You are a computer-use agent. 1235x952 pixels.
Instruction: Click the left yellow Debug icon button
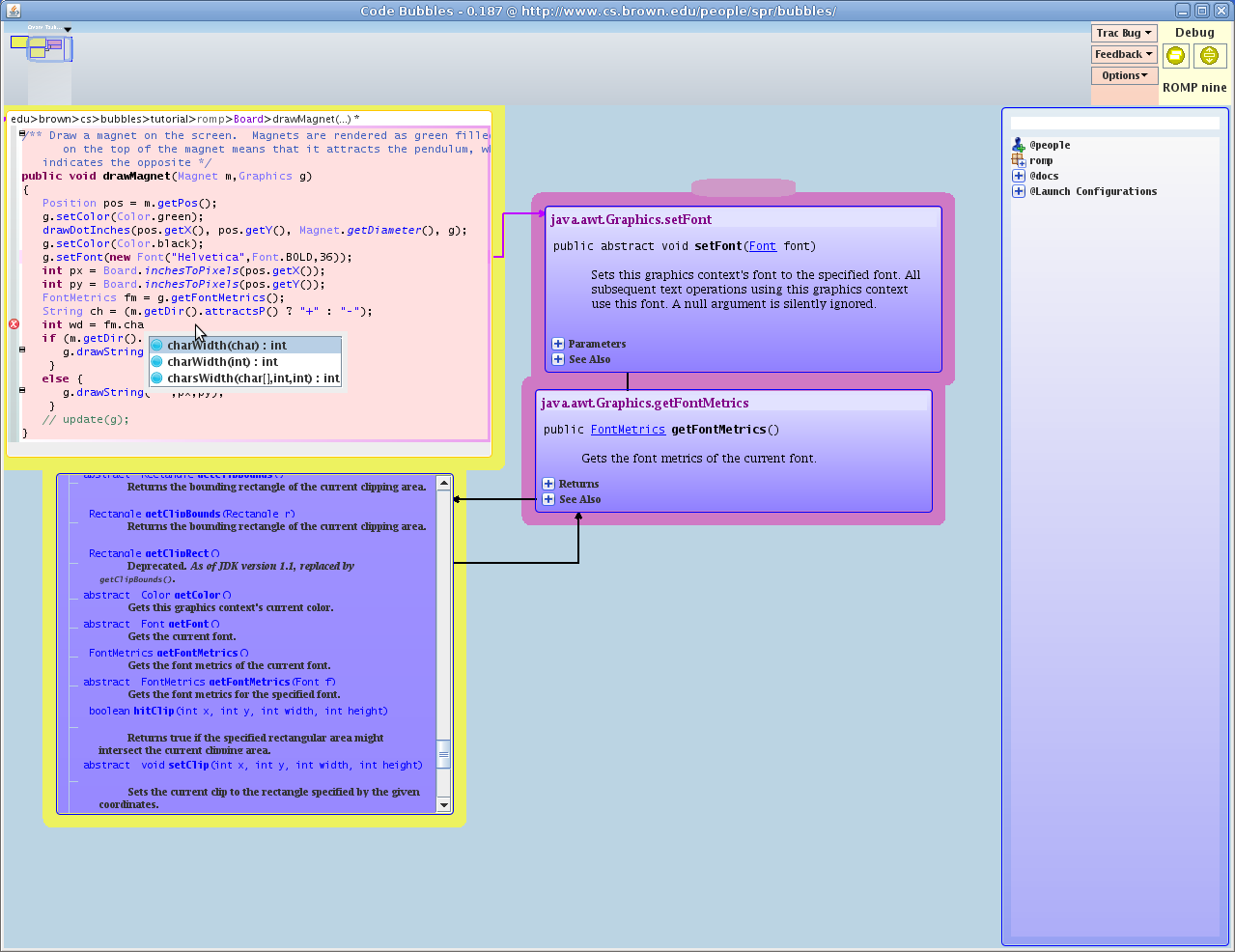coord(1175,56)
